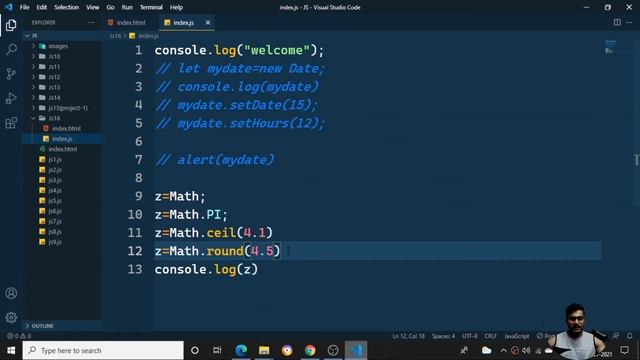Viewport: 640px width, 360px height.
Task: Click the Split Editor Right icon
Action: tap(617, 22)
